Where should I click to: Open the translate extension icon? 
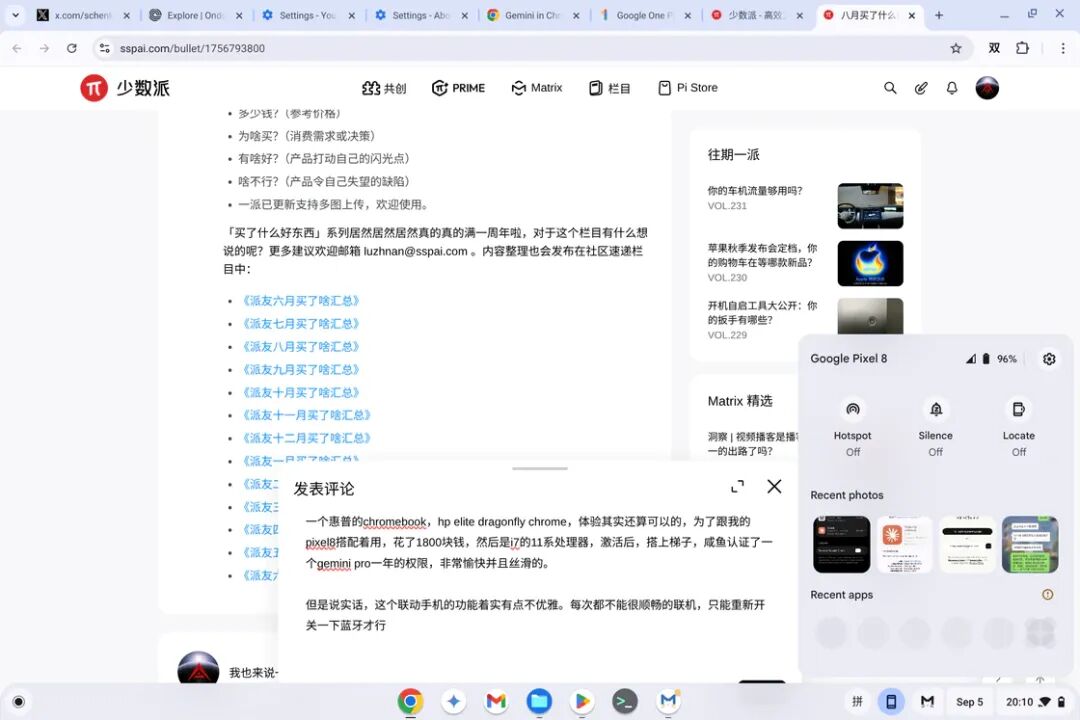click(x=995, y=48)
